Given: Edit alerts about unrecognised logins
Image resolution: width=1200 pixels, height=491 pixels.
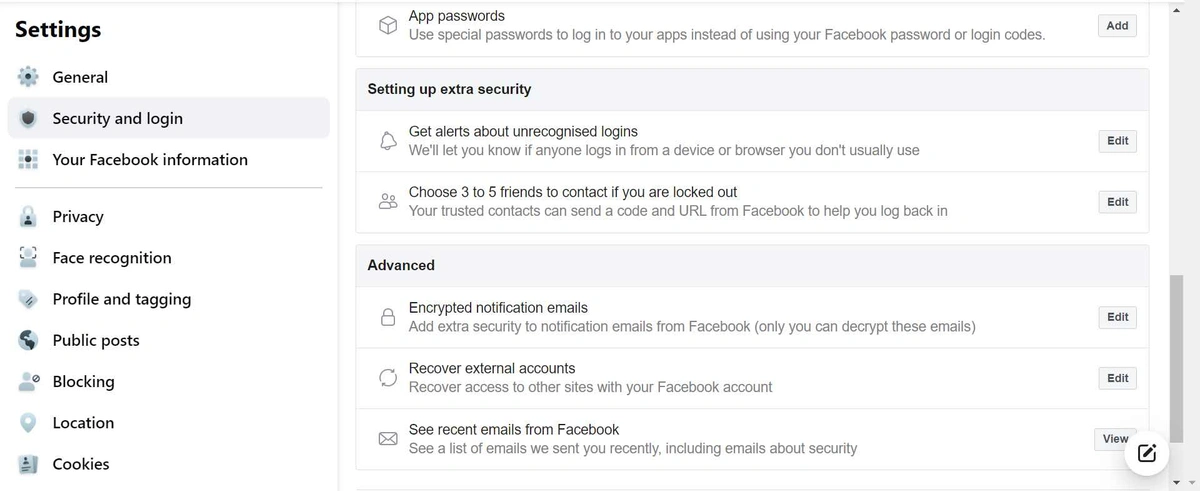Looking at the screenshot, I should click(x=1117, y=141).
